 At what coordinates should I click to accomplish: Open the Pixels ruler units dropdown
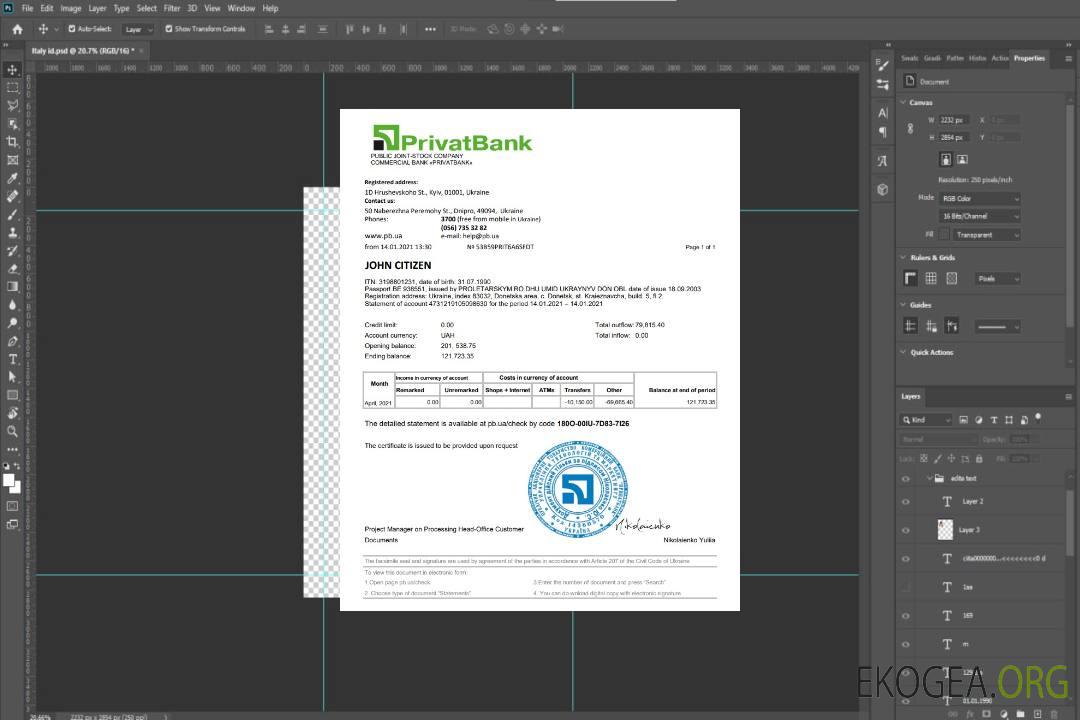point(997,278)
